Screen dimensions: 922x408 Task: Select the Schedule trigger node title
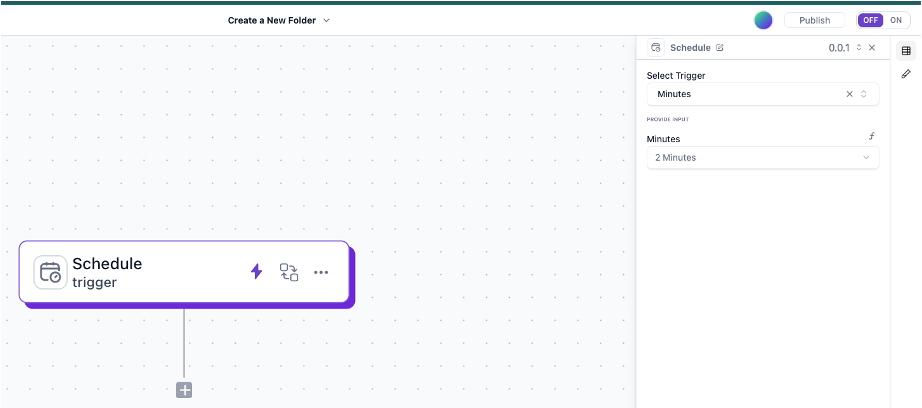tap(107, 264)
